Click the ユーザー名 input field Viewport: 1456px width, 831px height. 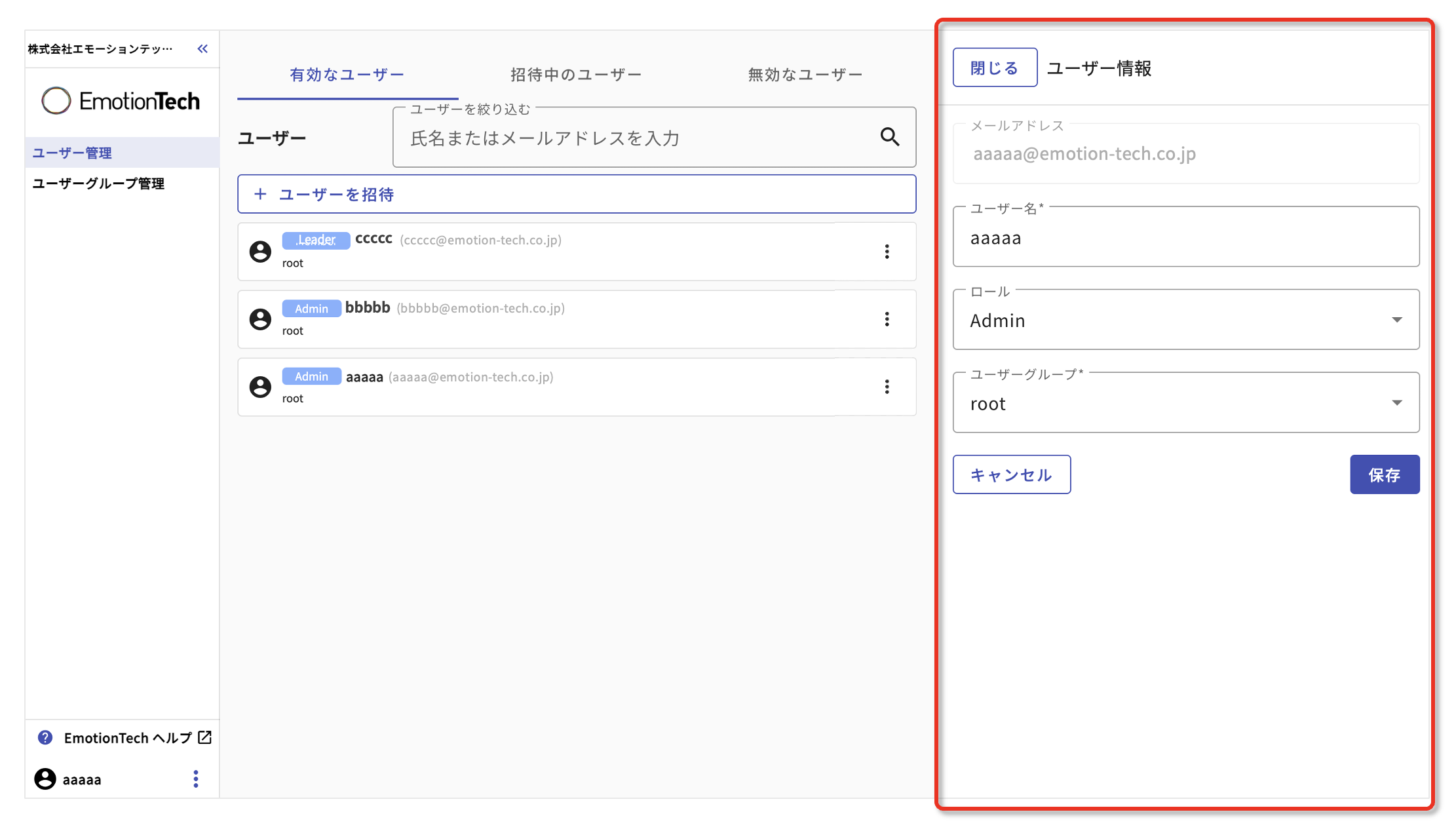click(x=1185, y=238)
